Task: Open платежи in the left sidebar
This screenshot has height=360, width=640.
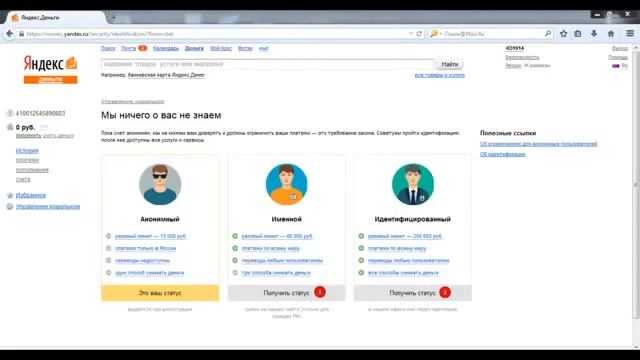Action: point(27,160)
